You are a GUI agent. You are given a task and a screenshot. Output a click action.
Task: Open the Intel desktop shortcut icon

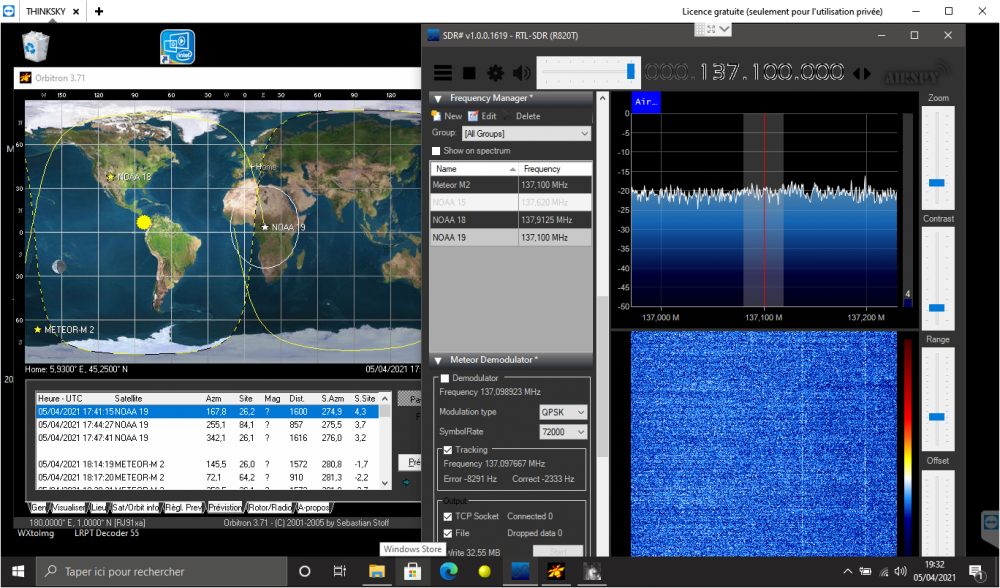tap(177, 47)
